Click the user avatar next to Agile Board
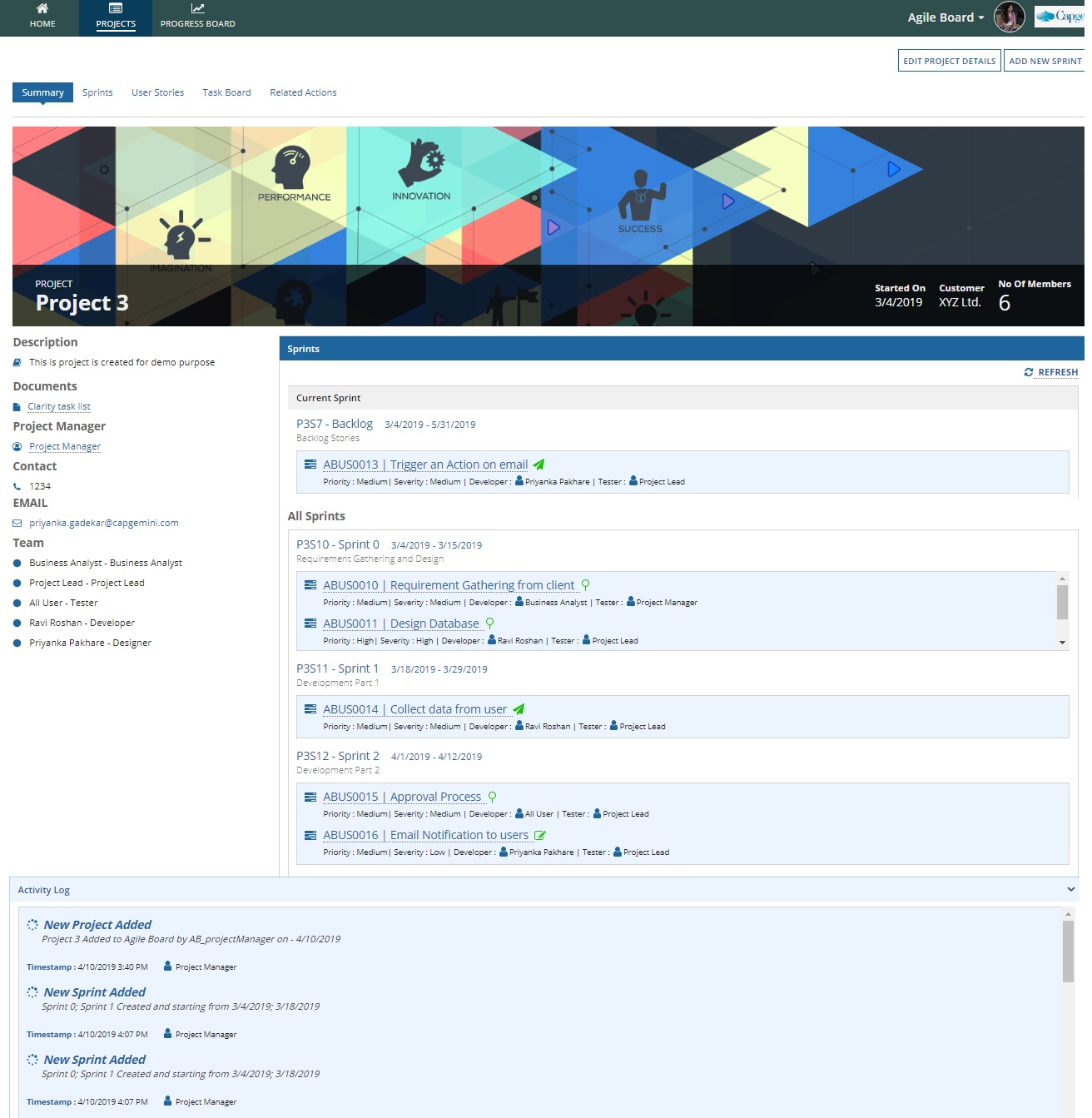This screenshot has width=1092, height=1118. pos(1009,16)
